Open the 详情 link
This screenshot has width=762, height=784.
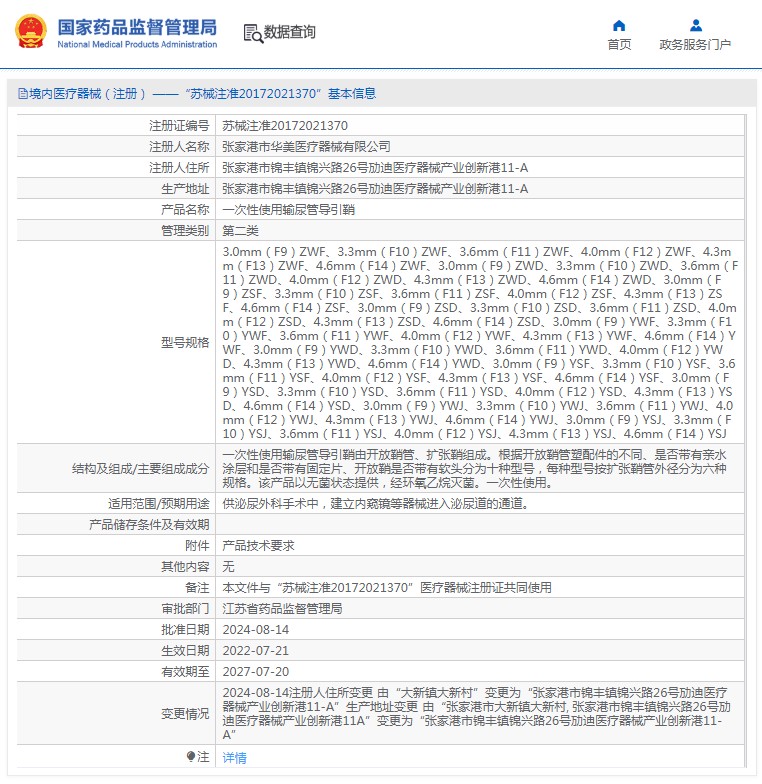[234, 758]
